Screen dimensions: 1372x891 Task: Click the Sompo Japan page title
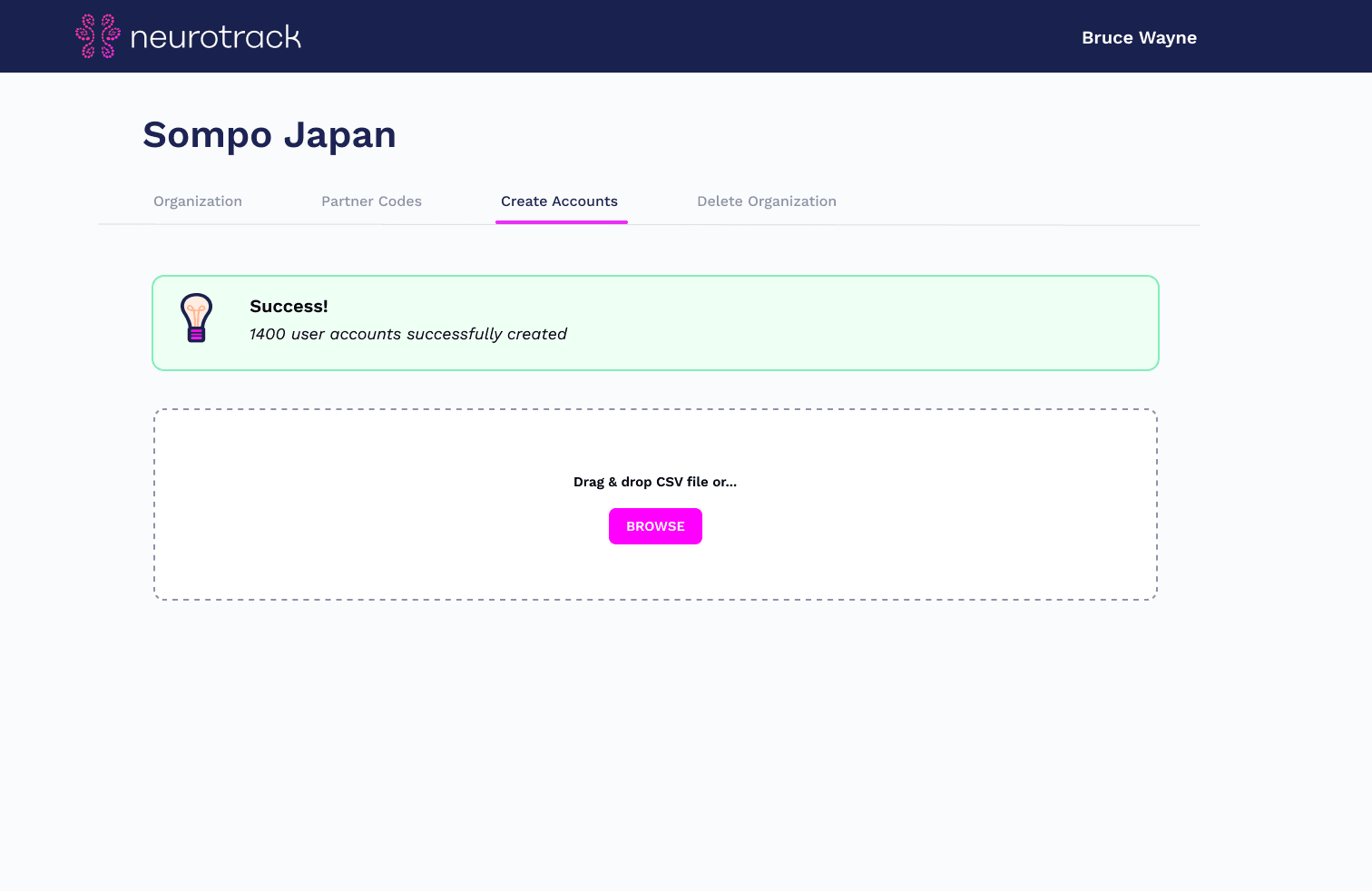pyautogui.click(x=269, y=134)
